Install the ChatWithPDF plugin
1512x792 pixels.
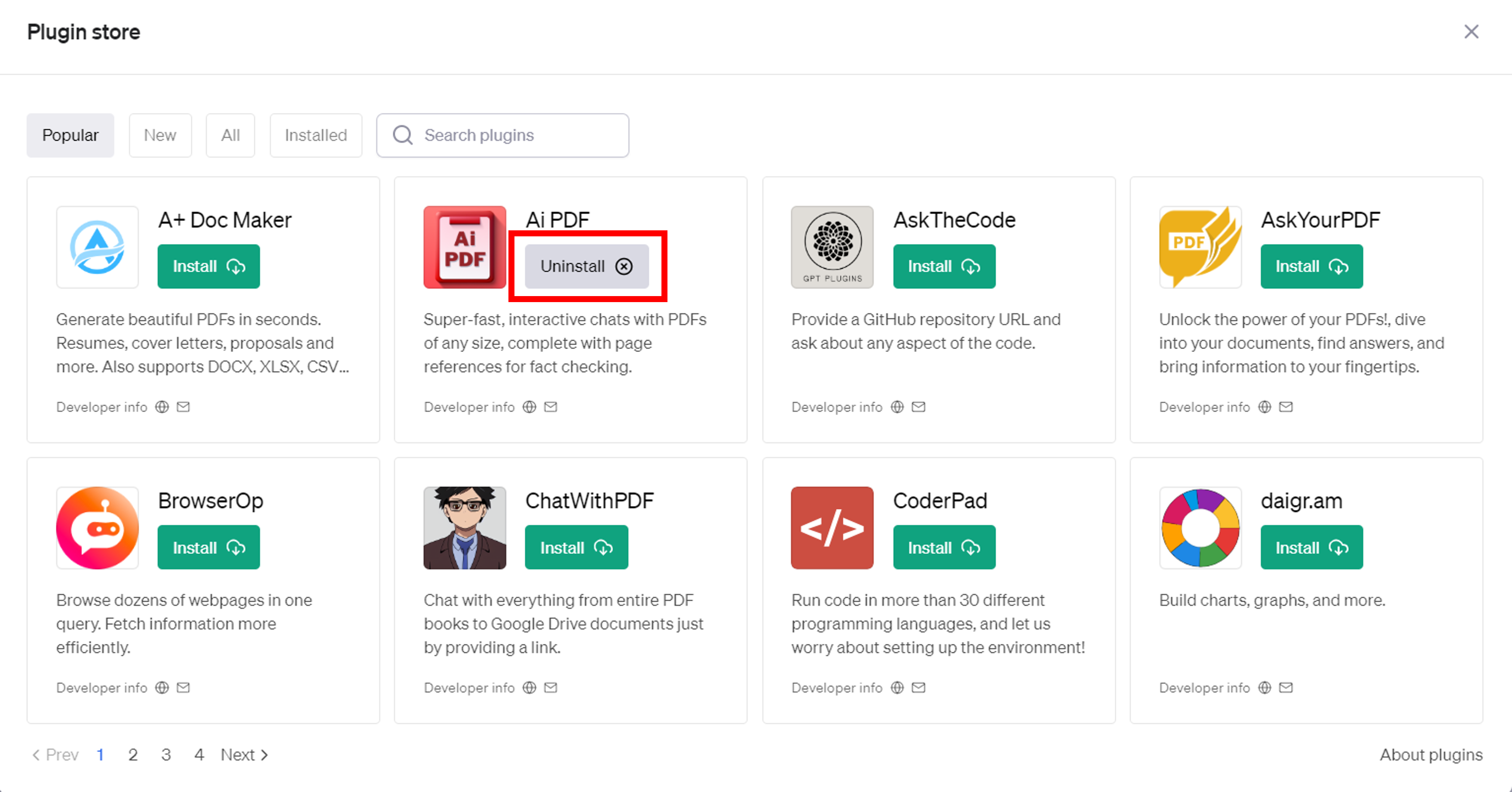(576, 547)
